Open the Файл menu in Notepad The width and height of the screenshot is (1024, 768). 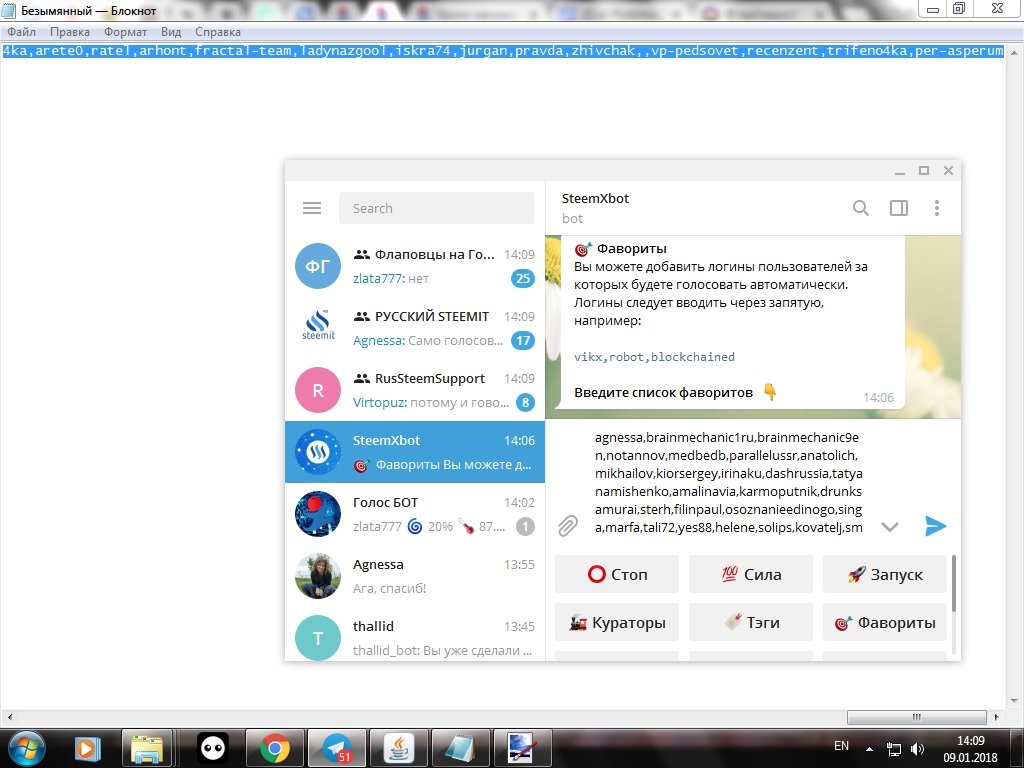(x=22, y=32)
